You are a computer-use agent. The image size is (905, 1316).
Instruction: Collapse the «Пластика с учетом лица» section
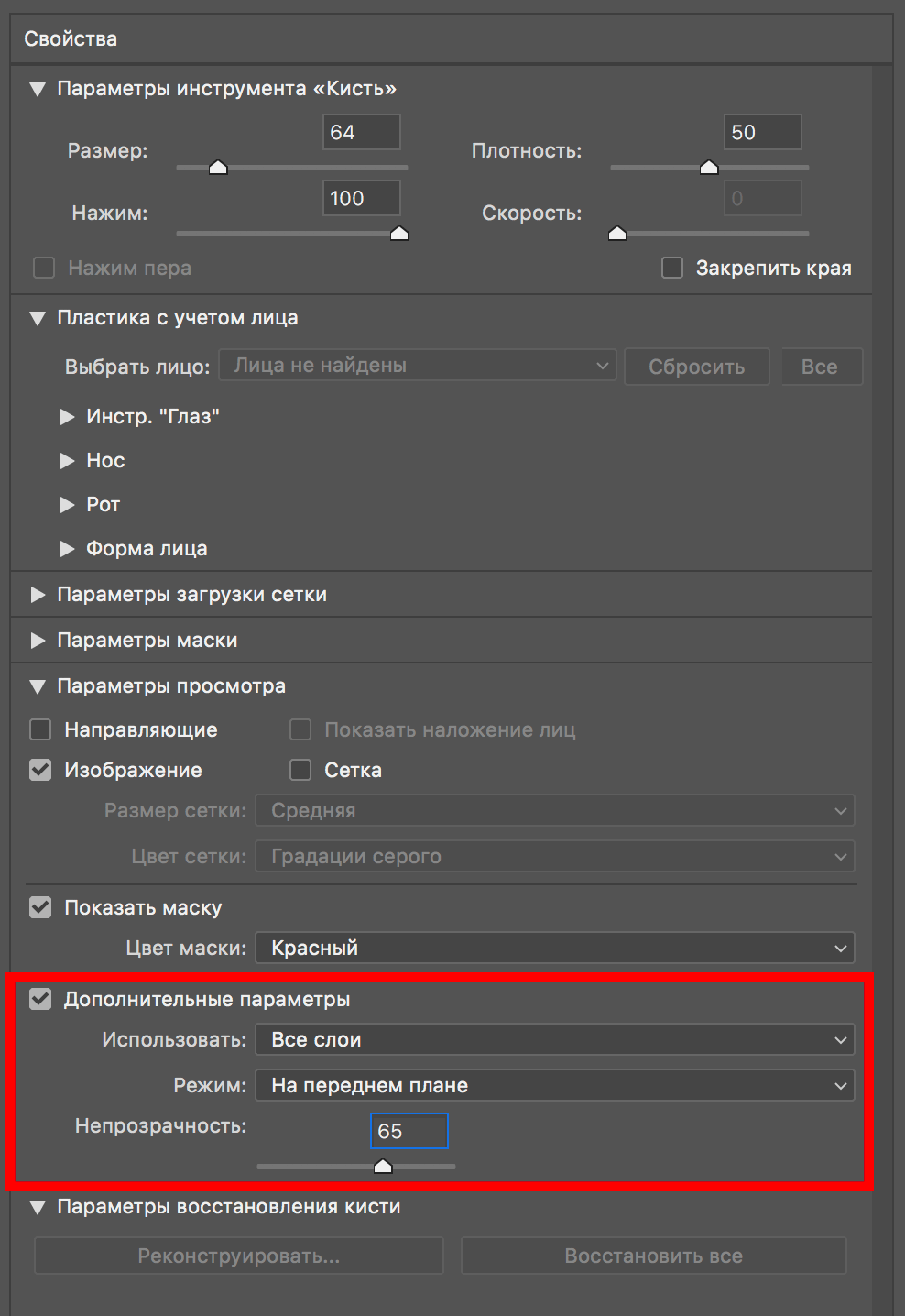(38, 318)
